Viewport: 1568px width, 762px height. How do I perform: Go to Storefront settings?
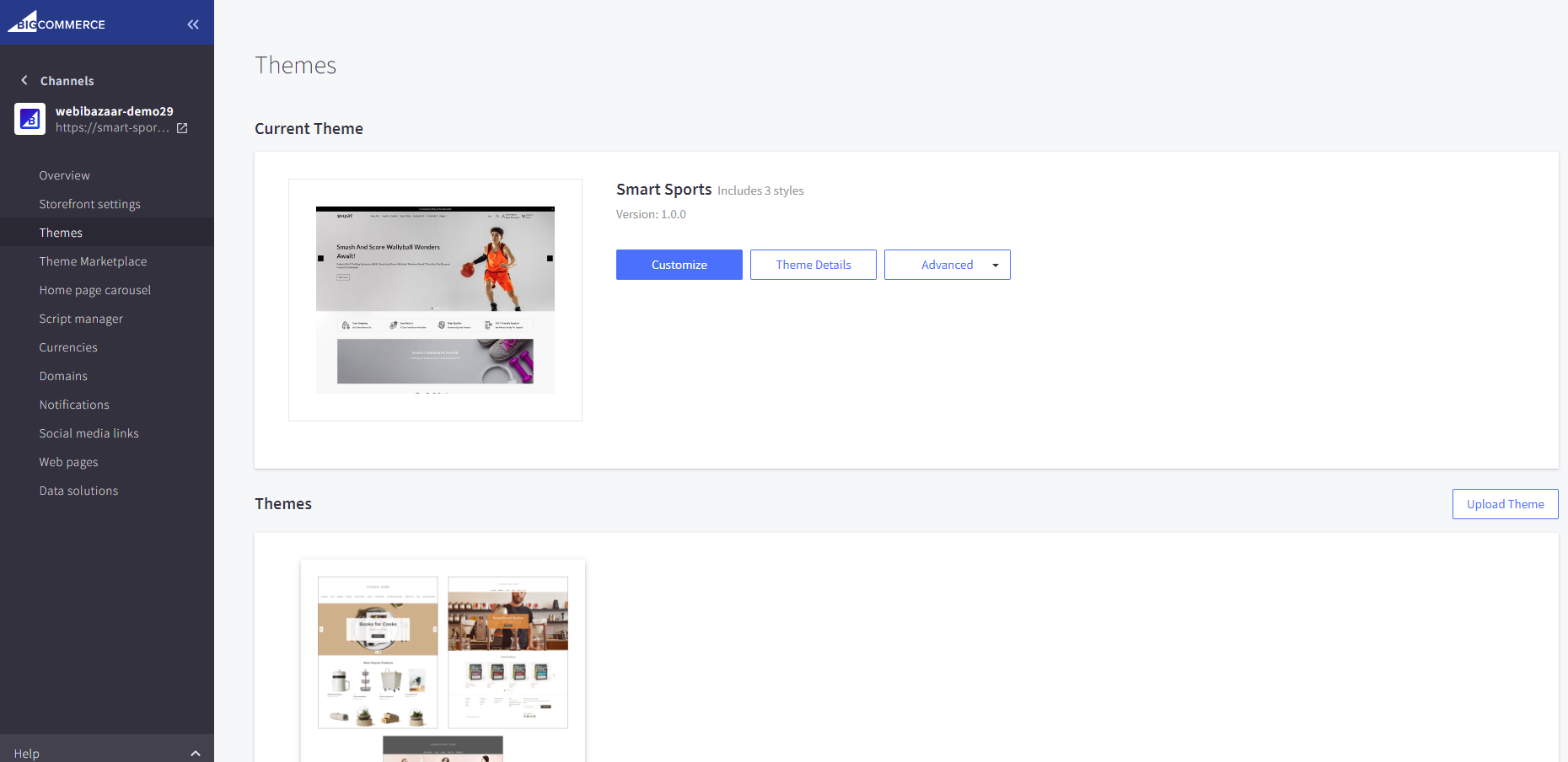click(x=89, y=204)
